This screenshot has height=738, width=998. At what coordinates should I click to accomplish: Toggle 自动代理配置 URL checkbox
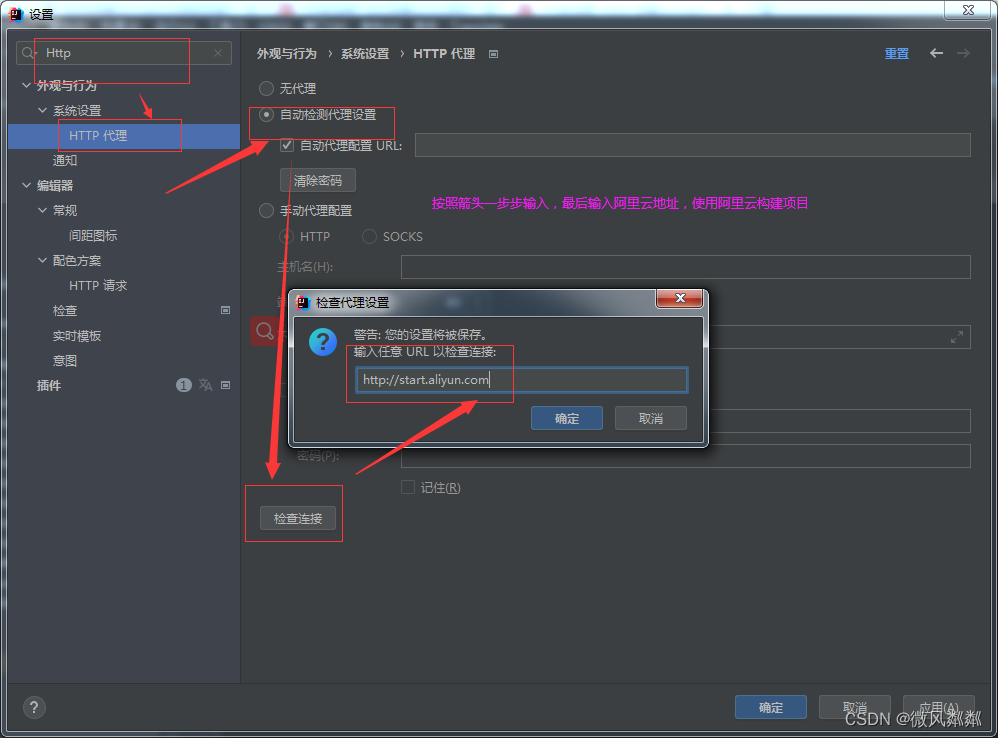(x=287, y=145)
